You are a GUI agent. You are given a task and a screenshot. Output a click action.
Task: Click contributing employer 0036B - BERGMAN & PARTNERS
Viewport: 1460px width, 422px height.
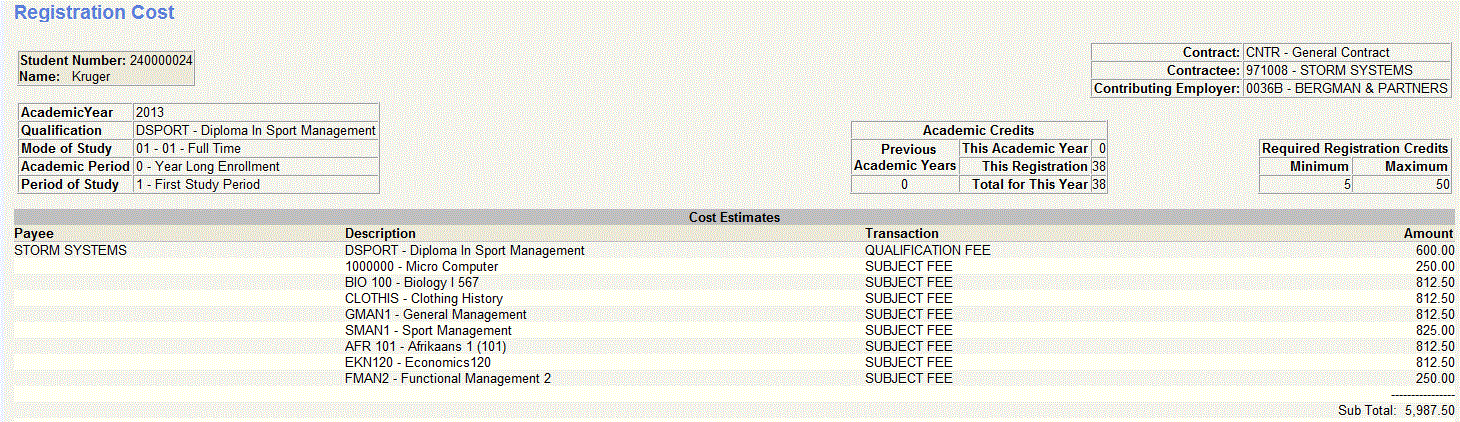pyautogui.click(x=1346, y=89)
